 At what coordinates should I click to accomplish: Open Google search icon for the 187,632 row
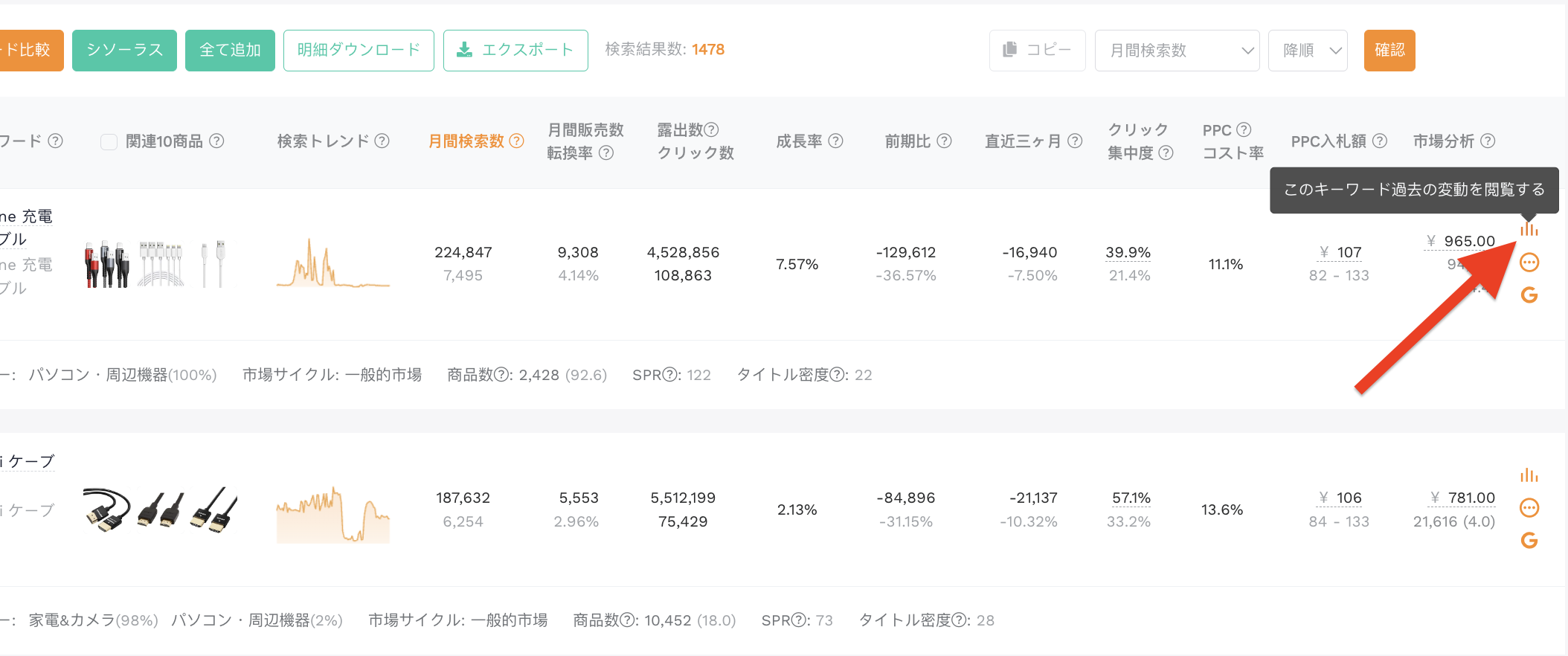1529,541
